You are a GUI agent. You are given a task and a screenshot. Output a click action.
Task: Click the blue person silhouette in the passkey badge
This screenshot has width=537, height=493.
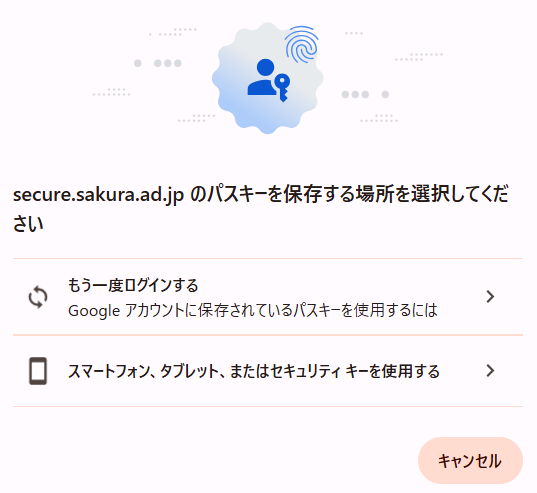pyautogui.click(x=263, y=77)
